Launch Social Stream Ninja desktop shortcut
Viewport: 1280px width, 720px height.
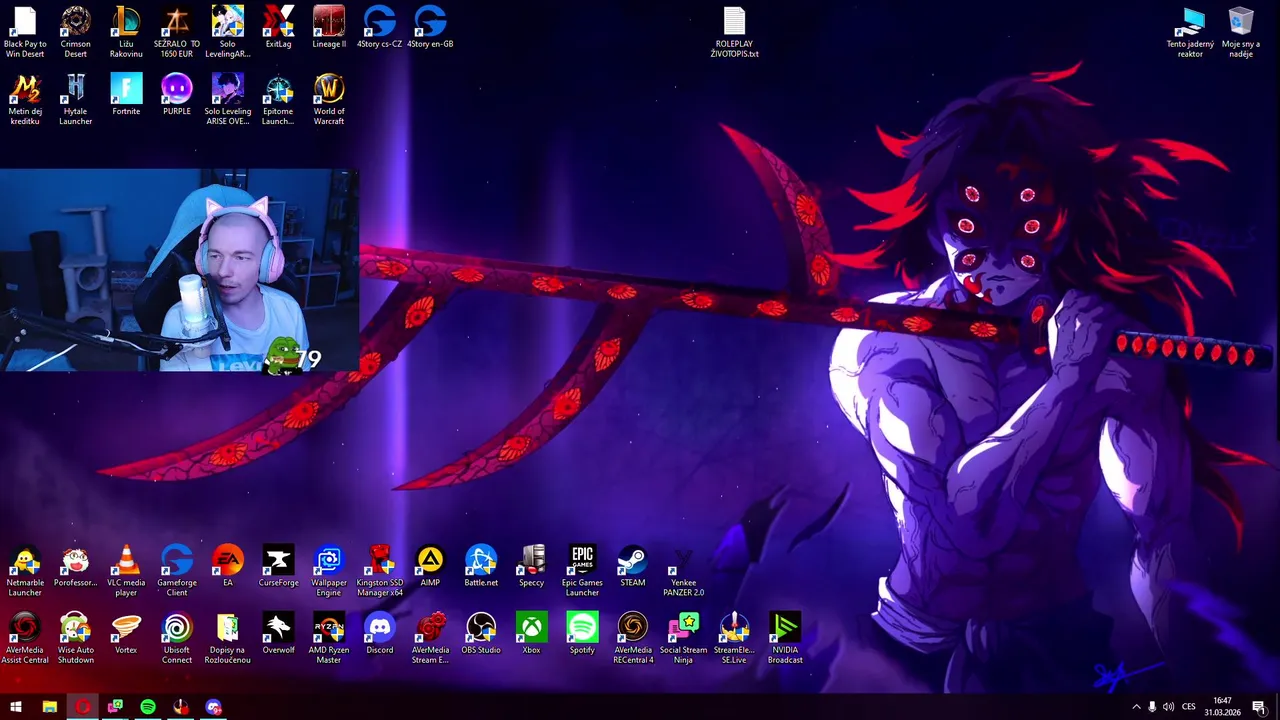pyautogui.click(x=683, y=638)
